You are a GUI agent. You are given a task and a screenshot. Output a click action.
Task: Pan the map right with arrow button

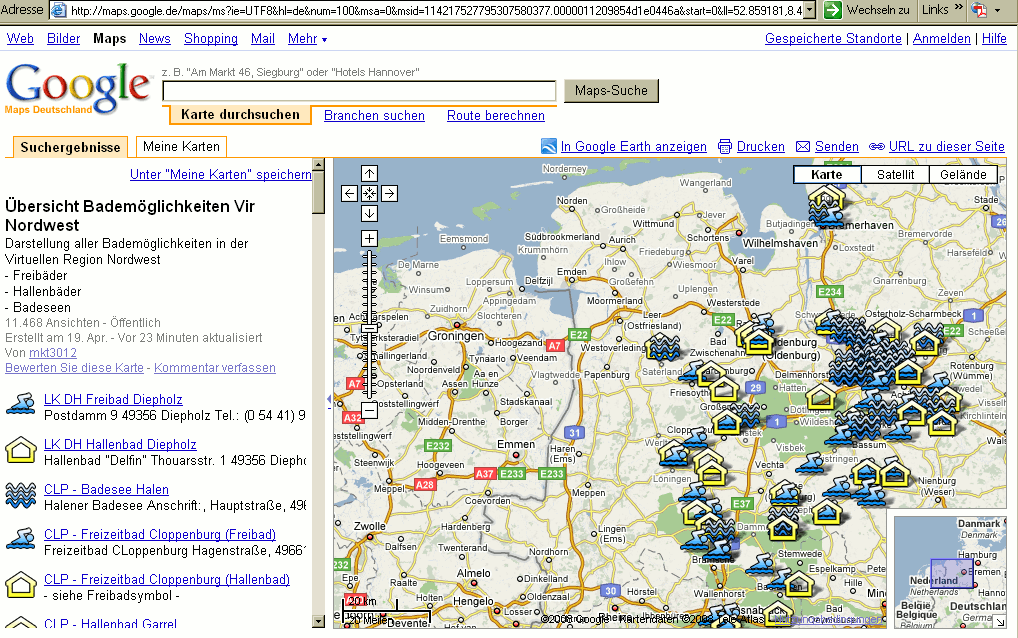click(x=390, y=193)
